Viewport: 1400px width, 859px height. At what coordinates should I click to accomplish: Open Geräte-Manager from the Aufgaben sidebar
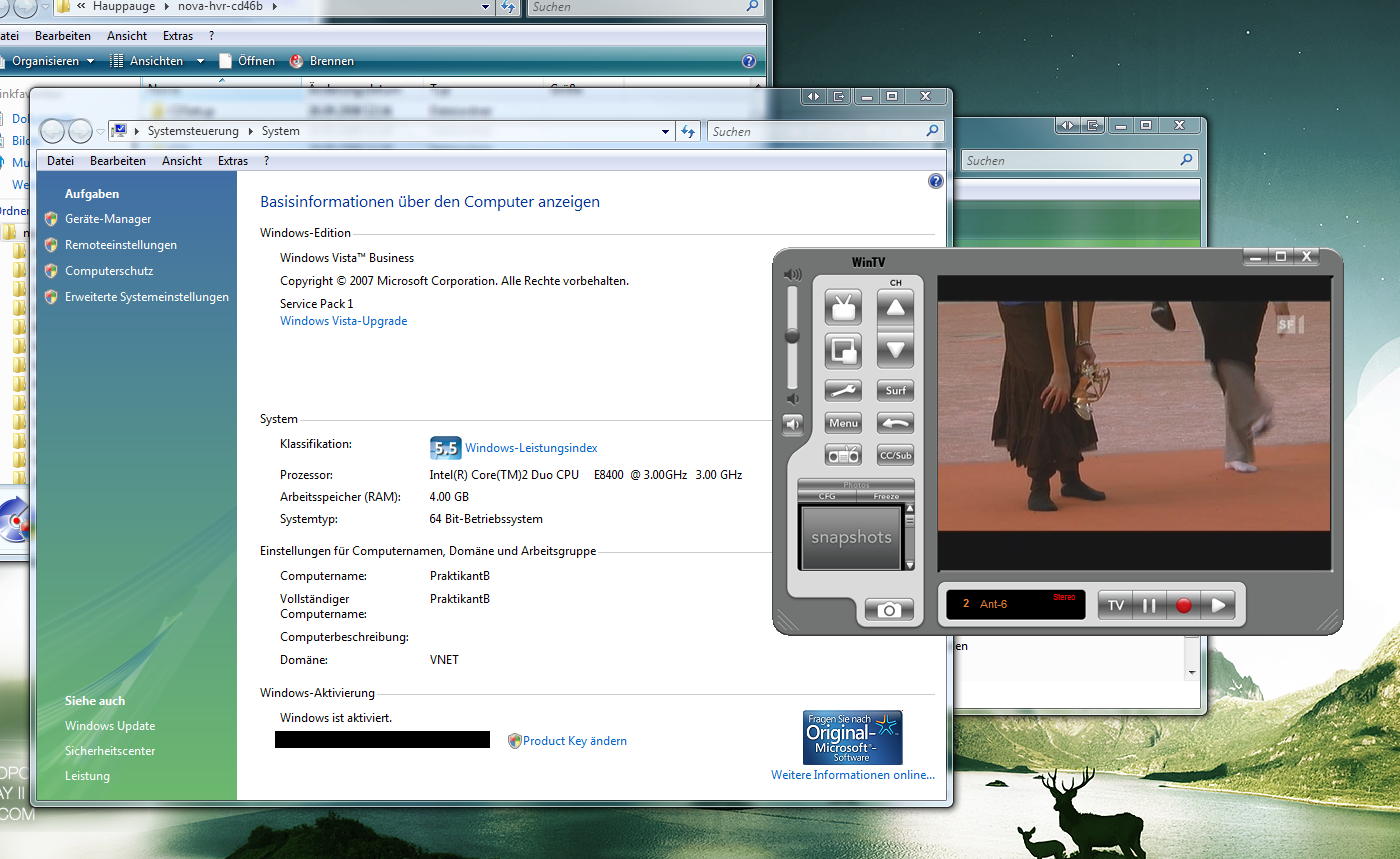tap(108, 219)
